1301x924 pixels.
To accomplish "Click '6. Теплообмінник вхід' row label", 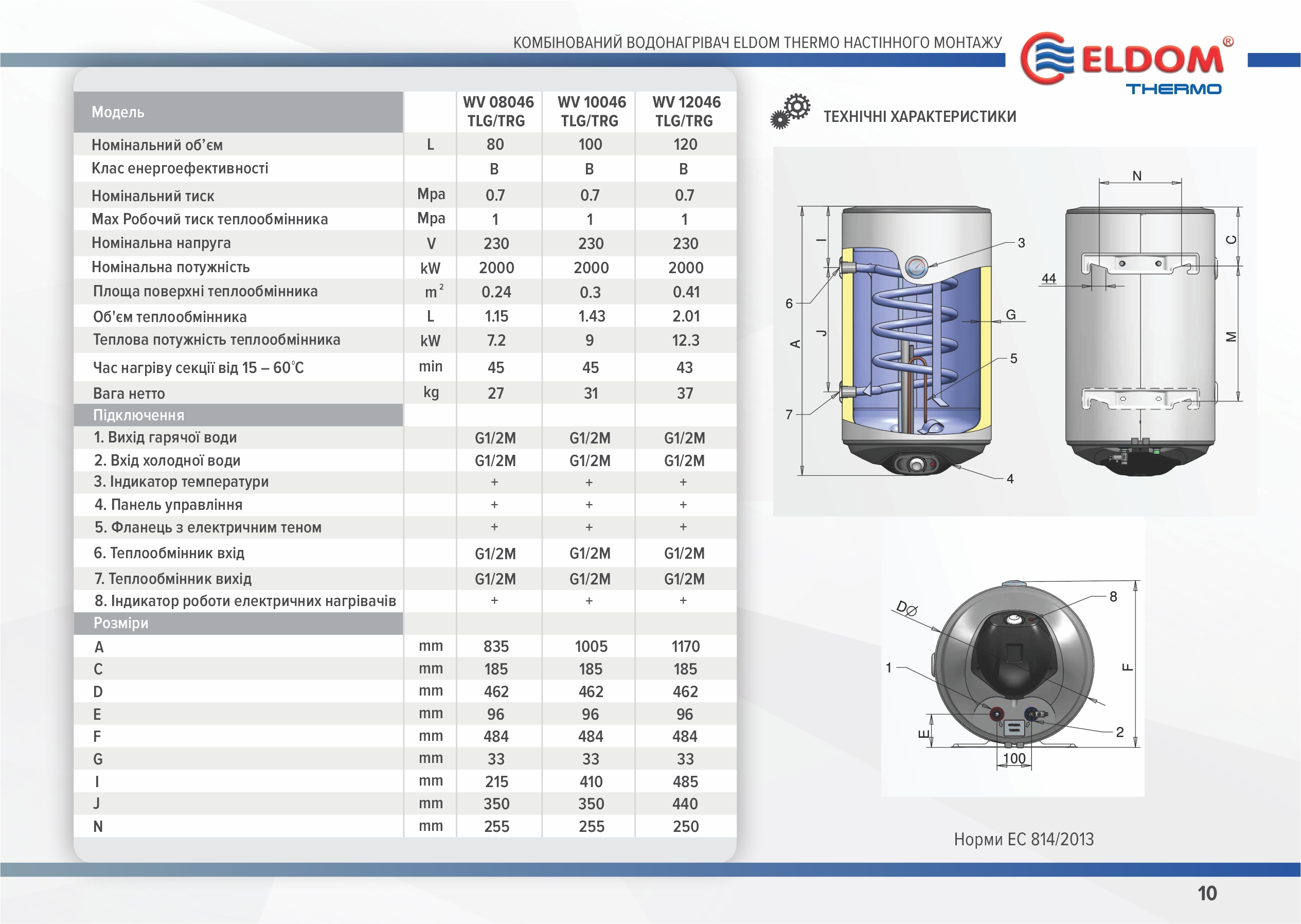I will (169, 553).
